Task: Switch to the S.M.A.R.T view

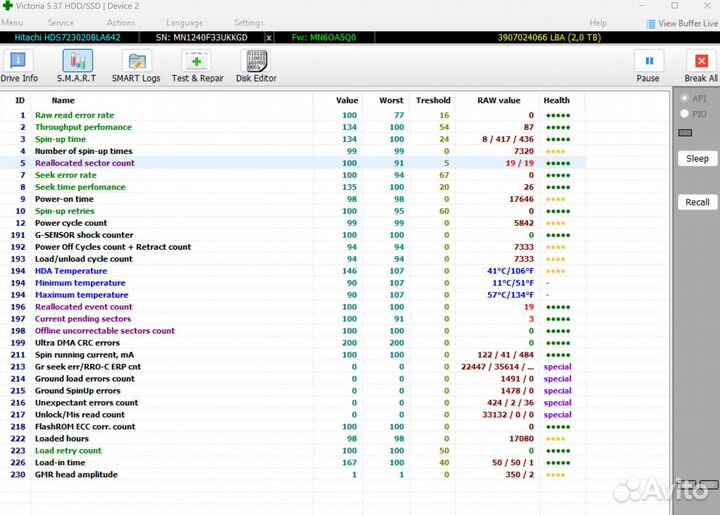Action: (76, 66)
